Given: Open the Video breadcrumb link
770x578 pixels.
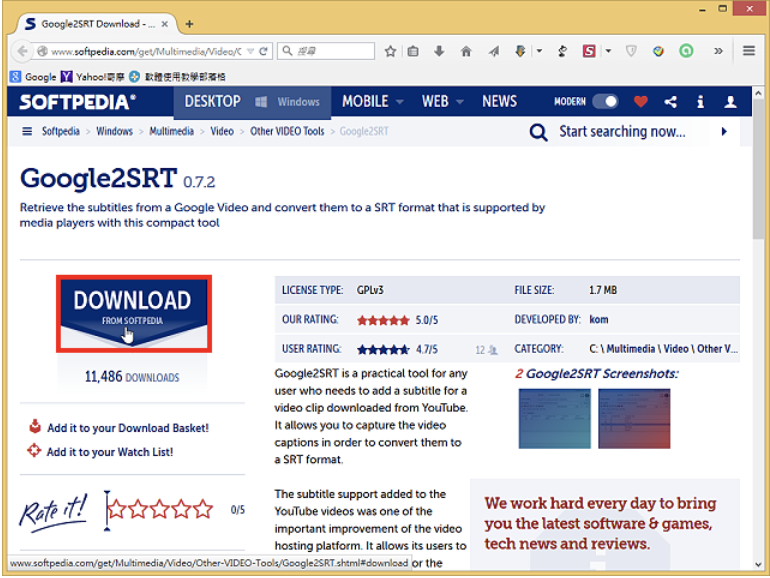Looking at the screenshot, I should (222, 131).
